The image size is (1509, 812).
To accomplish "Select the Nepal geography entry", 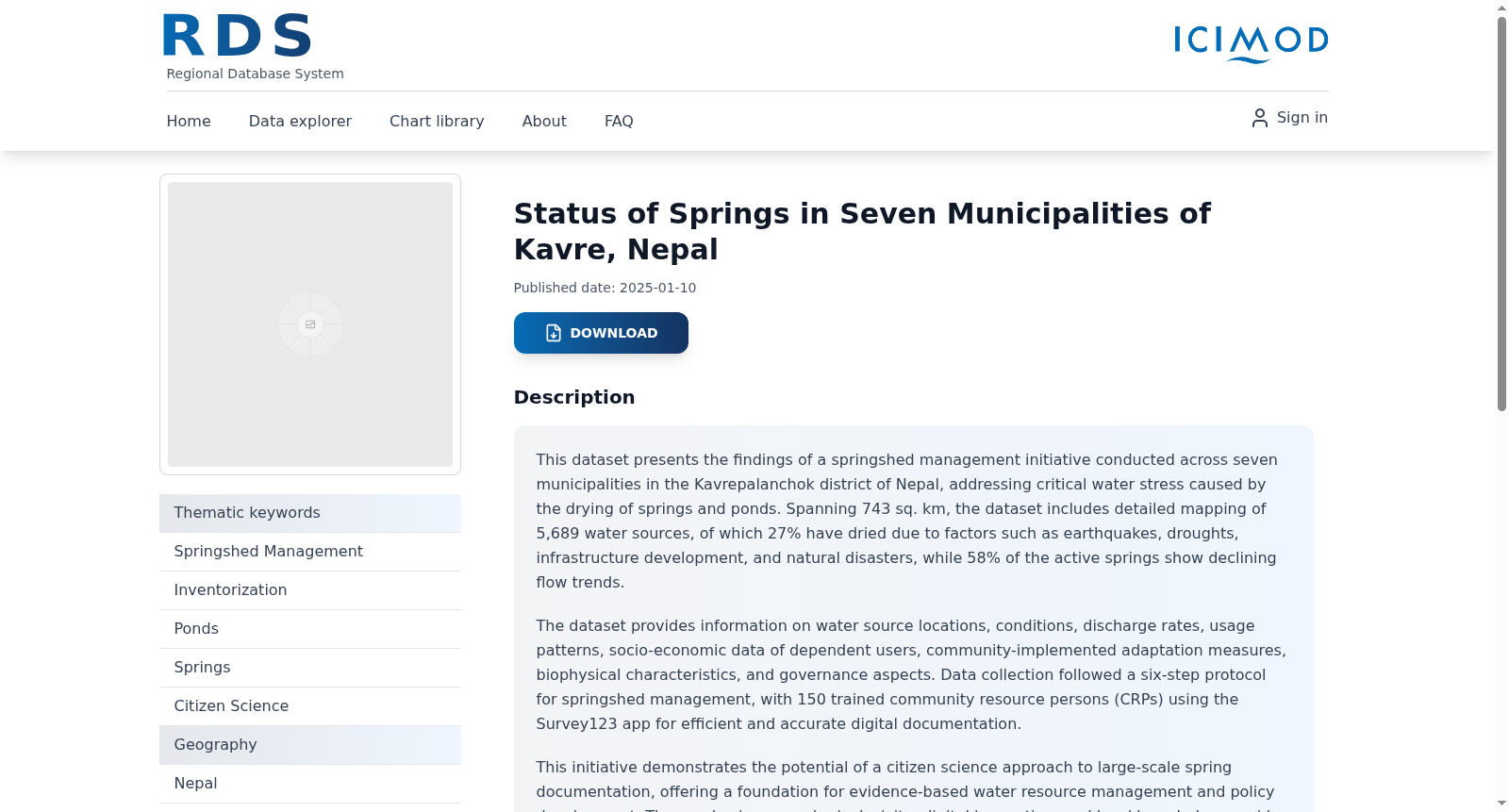I will [x=310, y=784].
